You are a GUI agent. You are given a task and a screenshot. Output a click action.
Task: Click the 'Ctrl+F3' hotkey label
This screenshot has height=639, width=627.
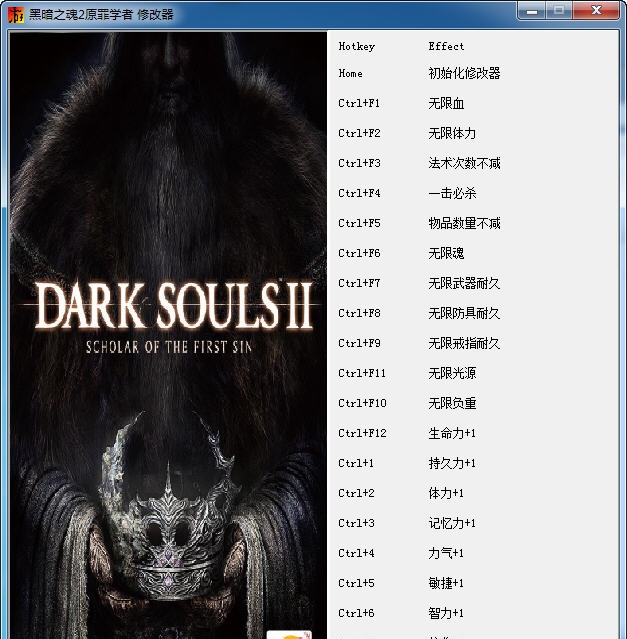(359, 163)
